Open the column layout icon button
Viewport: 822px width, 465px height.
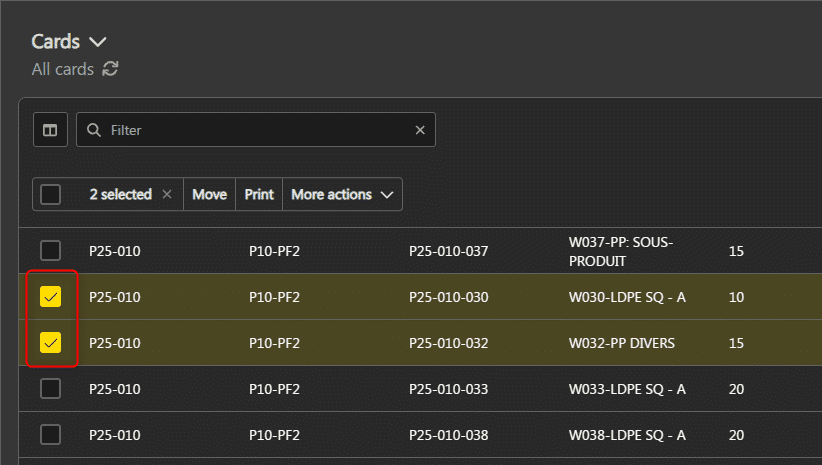coord(50,130)
